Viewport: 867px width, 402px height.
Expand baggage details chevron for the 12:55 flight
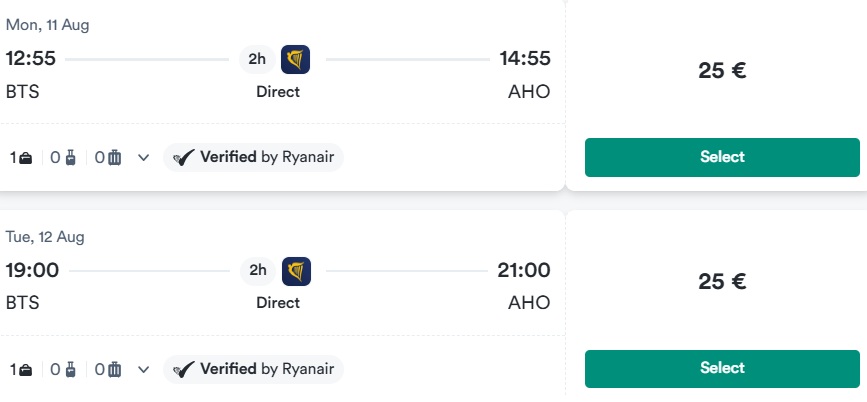coord(143,158)
